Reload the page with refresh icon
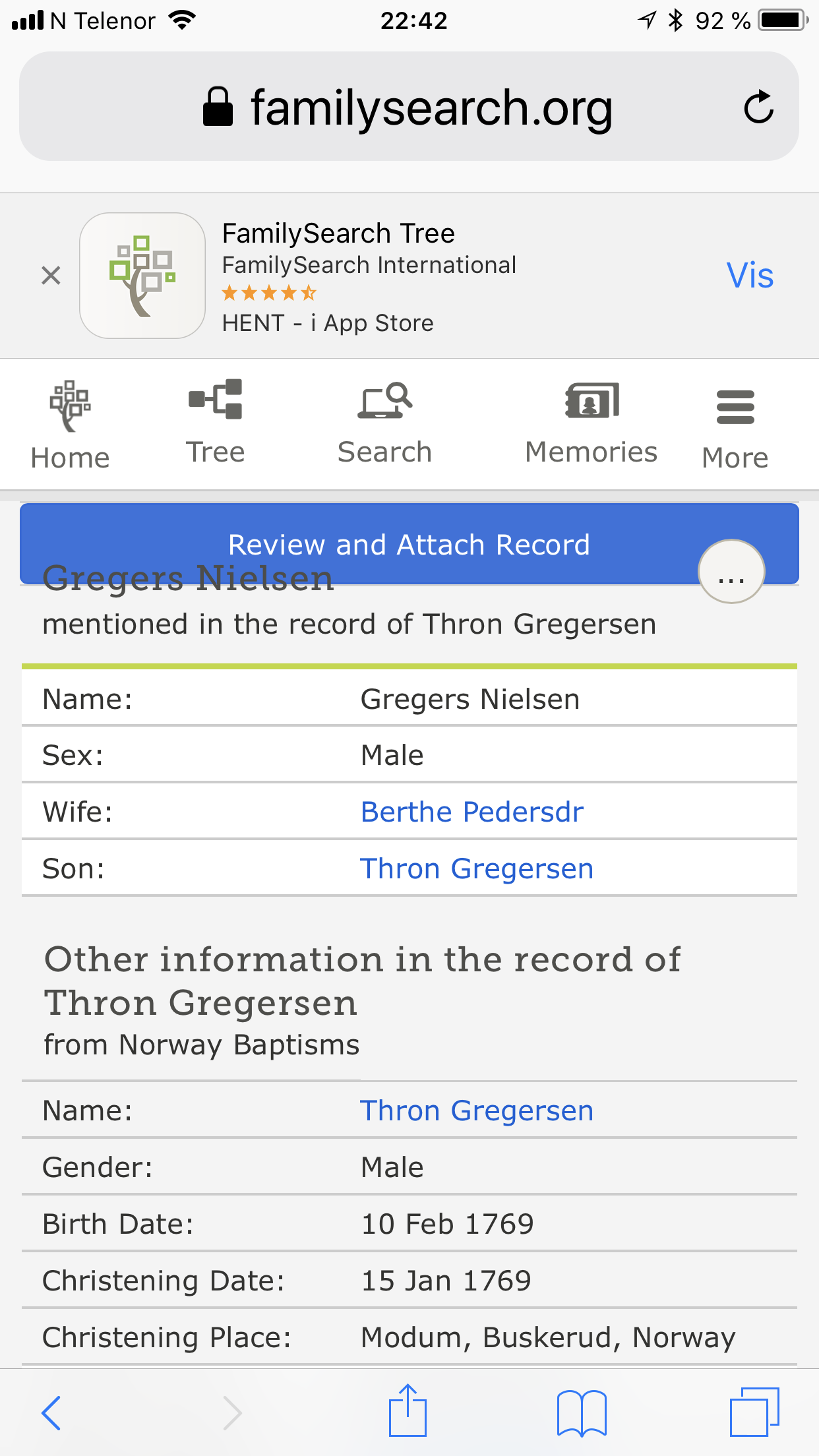Viewport: 819px width, 1456px height. coord(758,107)
